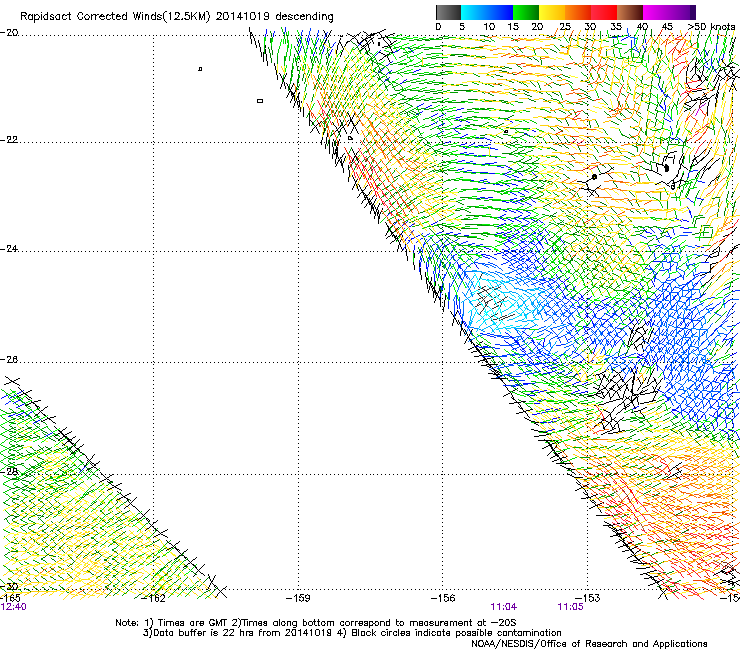Viewport: 740px width, 650px height.
Task: Click the -20 latitude axis label
Action: tap(9, 32)
